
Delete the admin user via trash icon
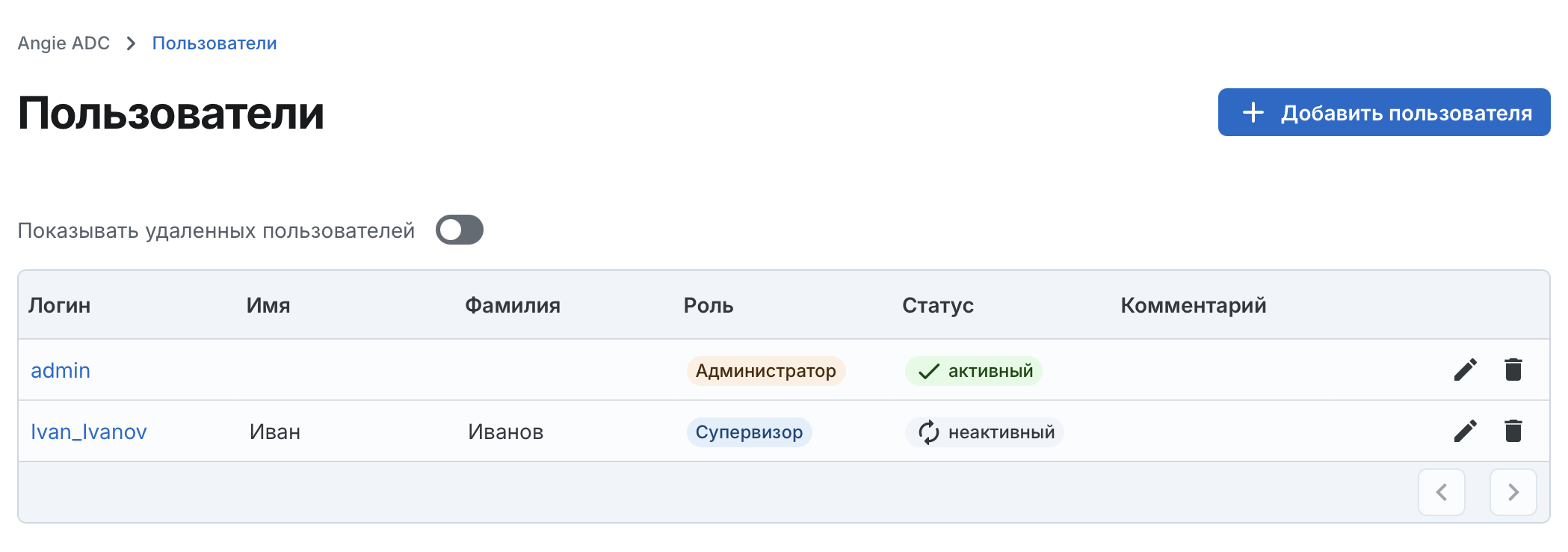coord(1514,369)
